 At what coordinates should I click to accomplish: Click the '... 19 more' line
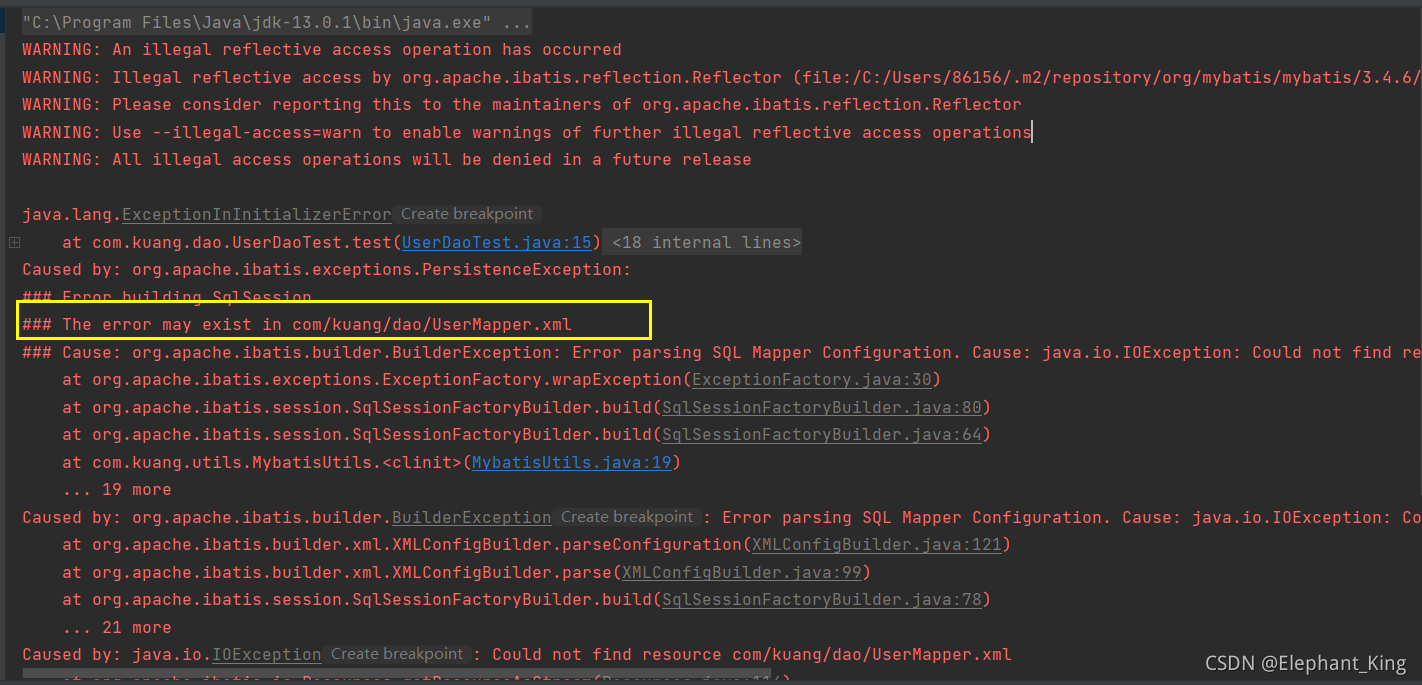point(117,490)
